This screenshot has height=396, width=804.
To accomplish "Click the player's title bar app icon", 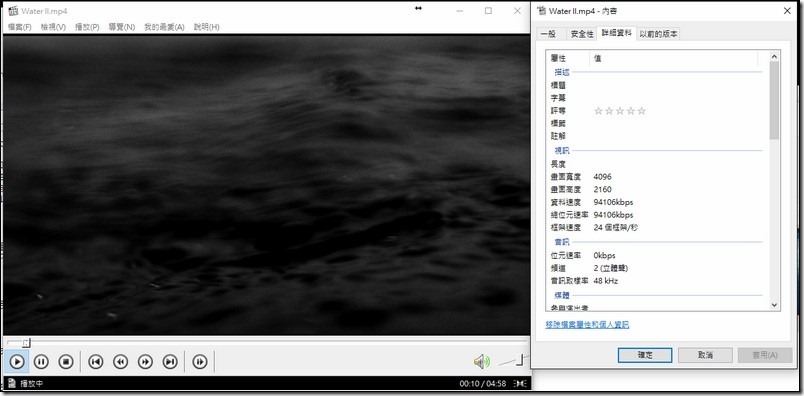I will coord(13,10).
